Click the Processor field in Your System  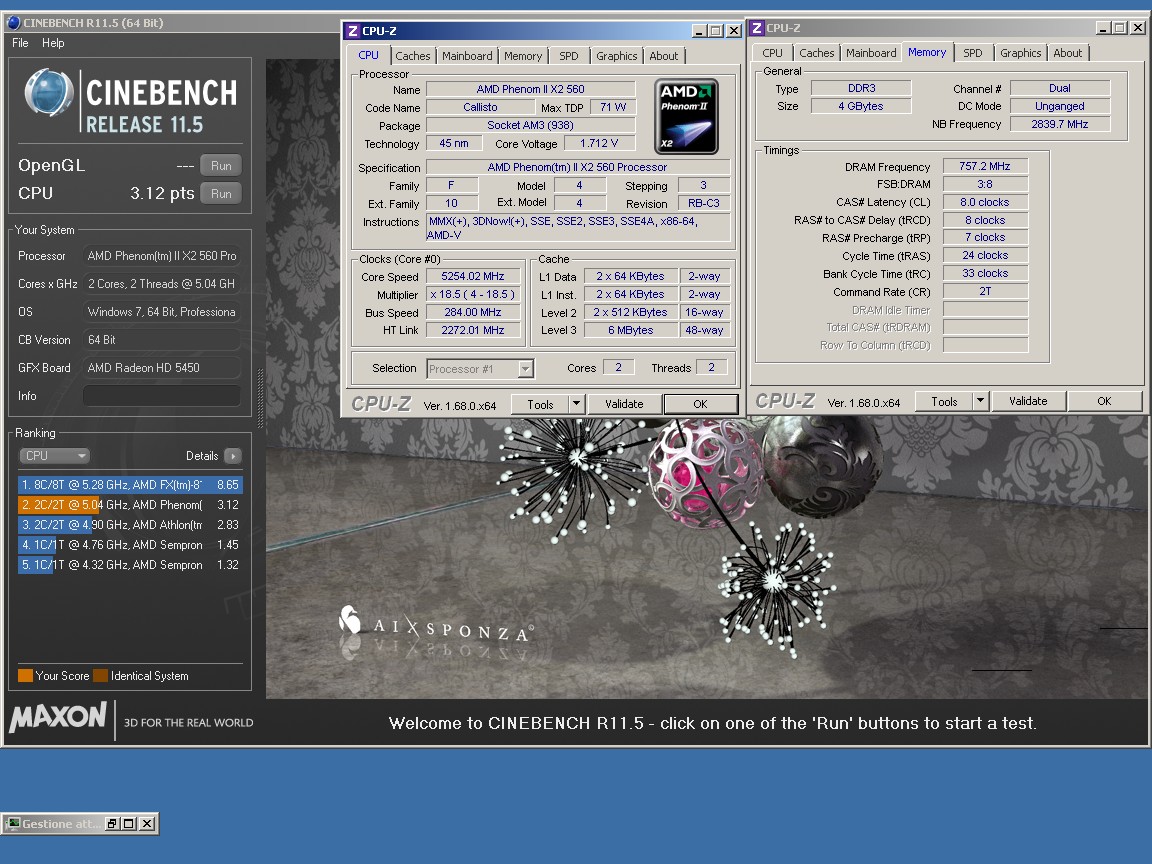(x=162, y=256)
